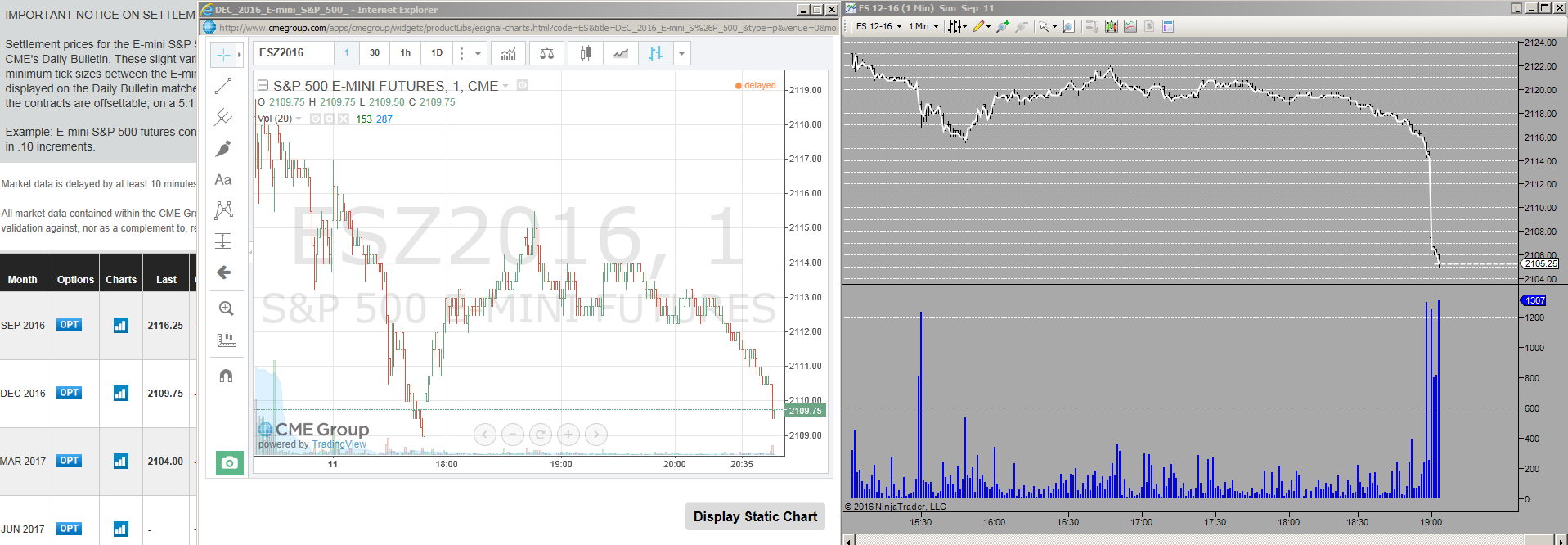This screenshot has width=1568, height=545.
Task: Select the pattern drawing tool
Action: tap(223, 210)
